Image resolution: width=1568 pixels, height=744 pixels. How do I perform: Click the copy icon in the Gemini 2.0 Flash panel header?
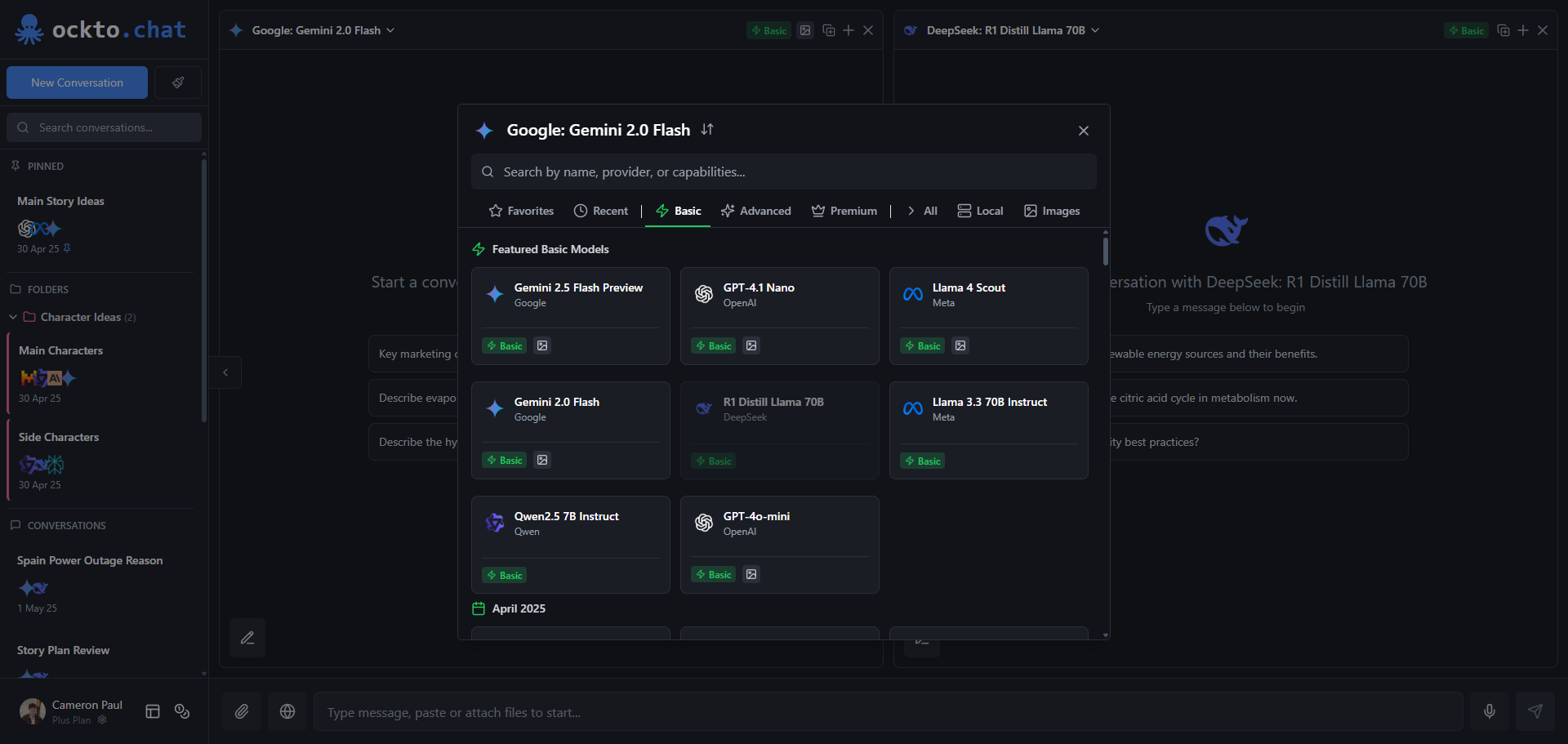pos(829,30)
